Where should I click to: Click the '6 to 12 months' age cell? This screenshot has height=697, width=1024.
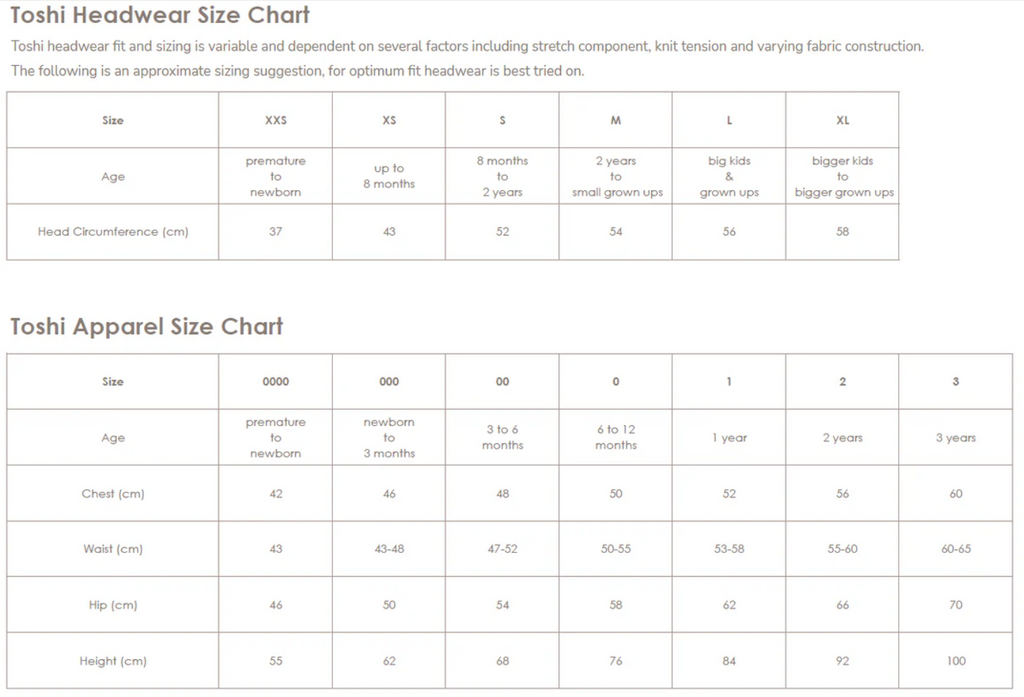click(x=616, y=438)
